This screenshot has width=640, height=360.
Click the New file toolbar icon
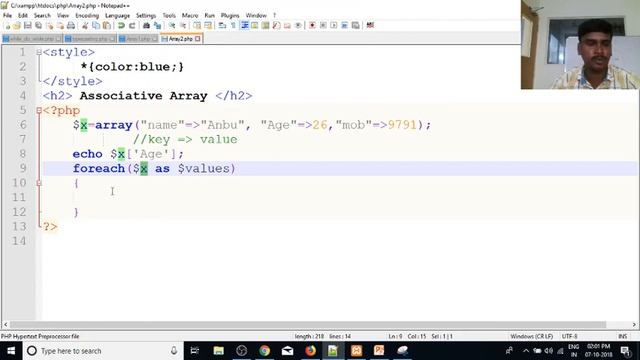click(7, 26)
